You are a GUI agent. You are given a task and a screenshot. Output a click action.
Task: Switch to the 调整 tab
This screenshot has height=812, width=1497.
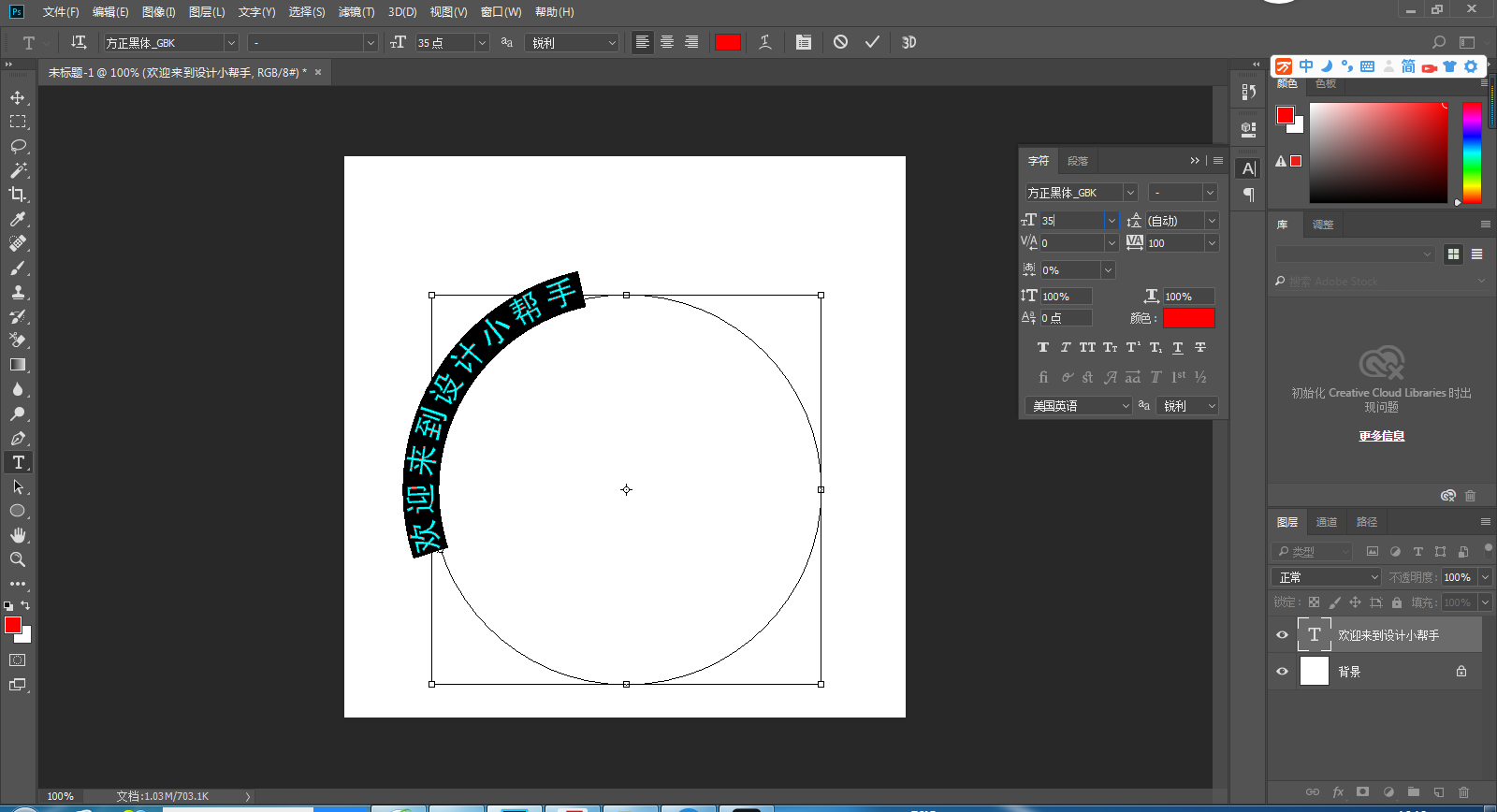(x=1323, y=225)
